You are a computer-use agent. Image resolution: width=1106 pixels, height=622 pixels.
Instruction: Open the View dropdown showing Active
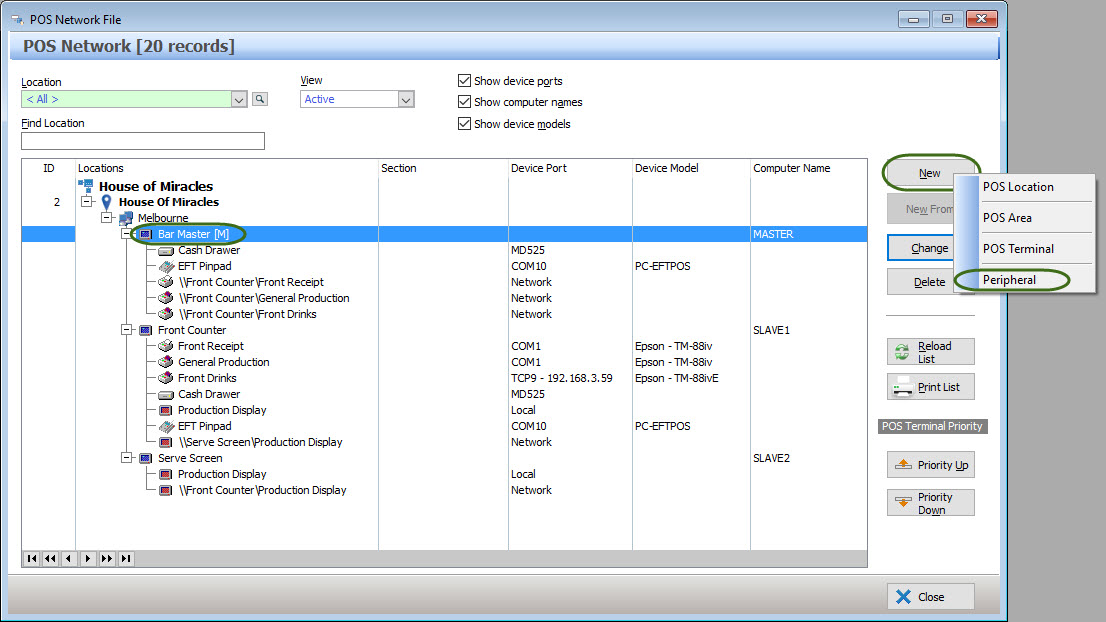(406, 99)
